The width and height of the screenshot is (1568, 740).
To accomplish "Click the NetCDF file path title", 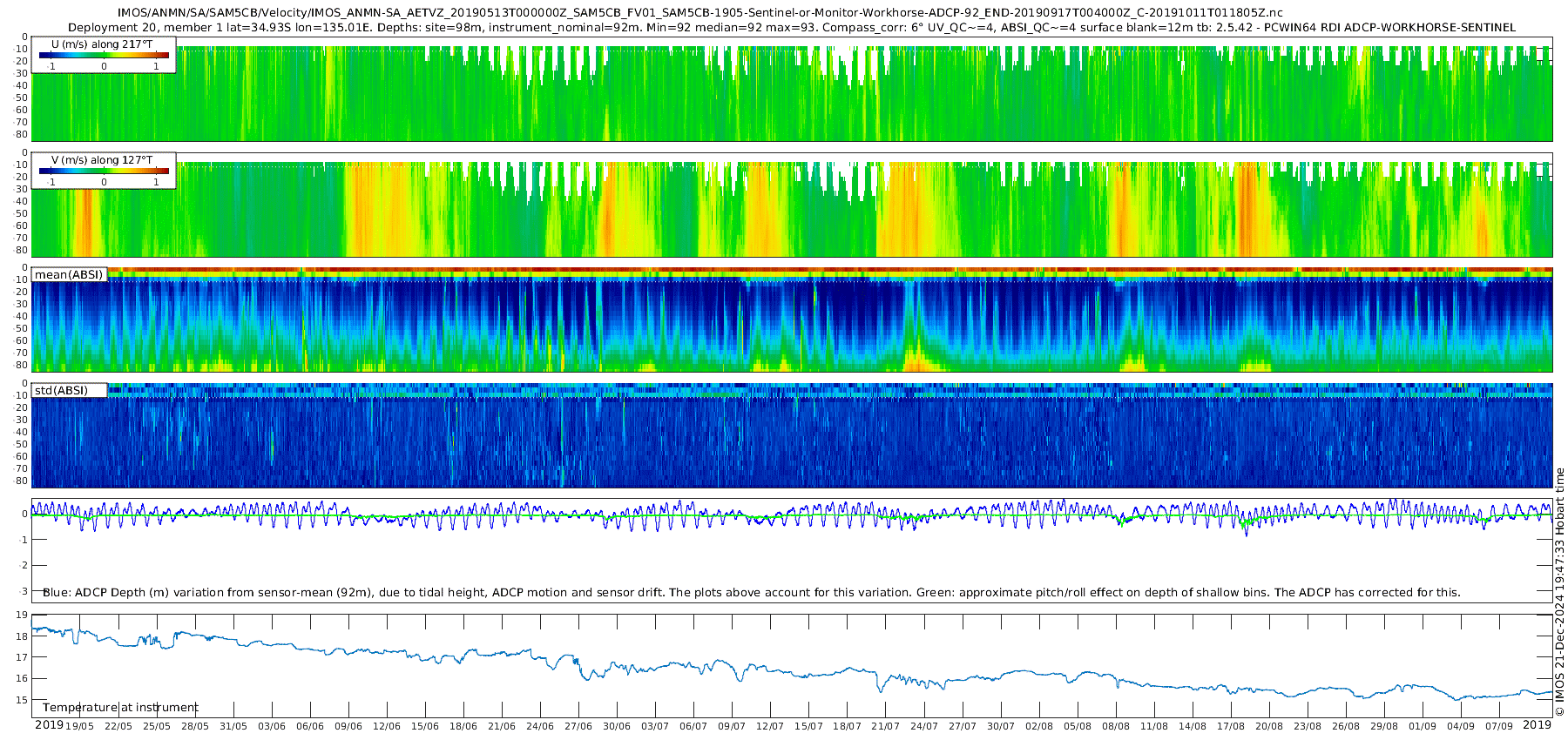I will coord(700,13).
